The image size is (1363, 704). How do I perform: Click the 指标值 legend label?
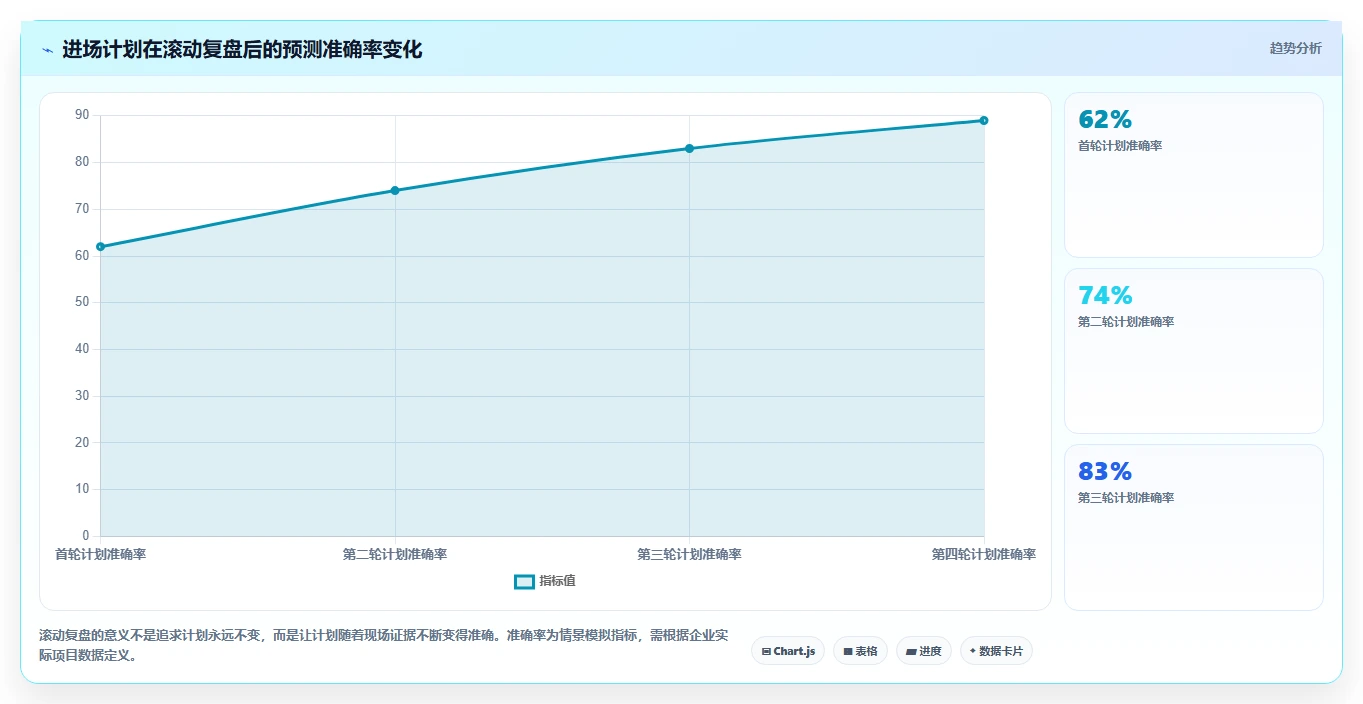pos(557,581)
